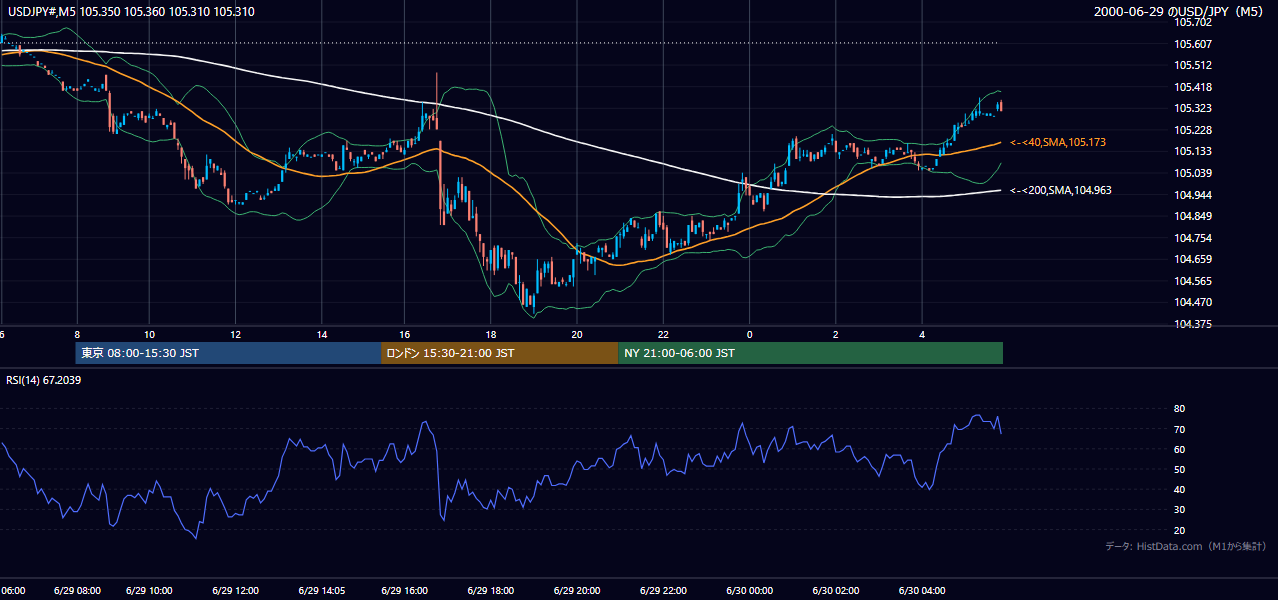Click hour label 8 under the price chart
Viewport: 1278px width, 600px height.
point(76,334)
